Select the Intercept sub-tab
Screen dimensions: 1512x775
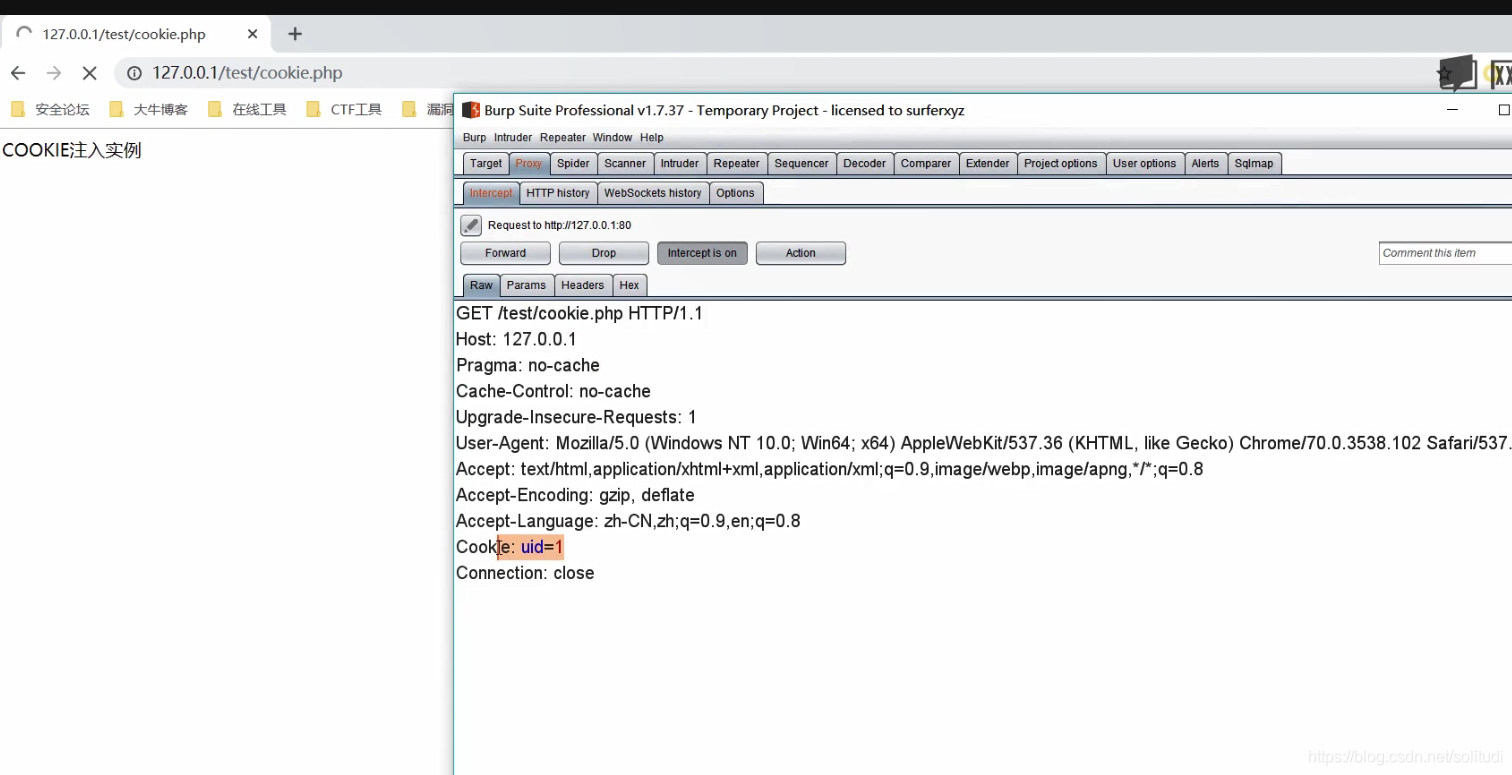tap(491, 193)
